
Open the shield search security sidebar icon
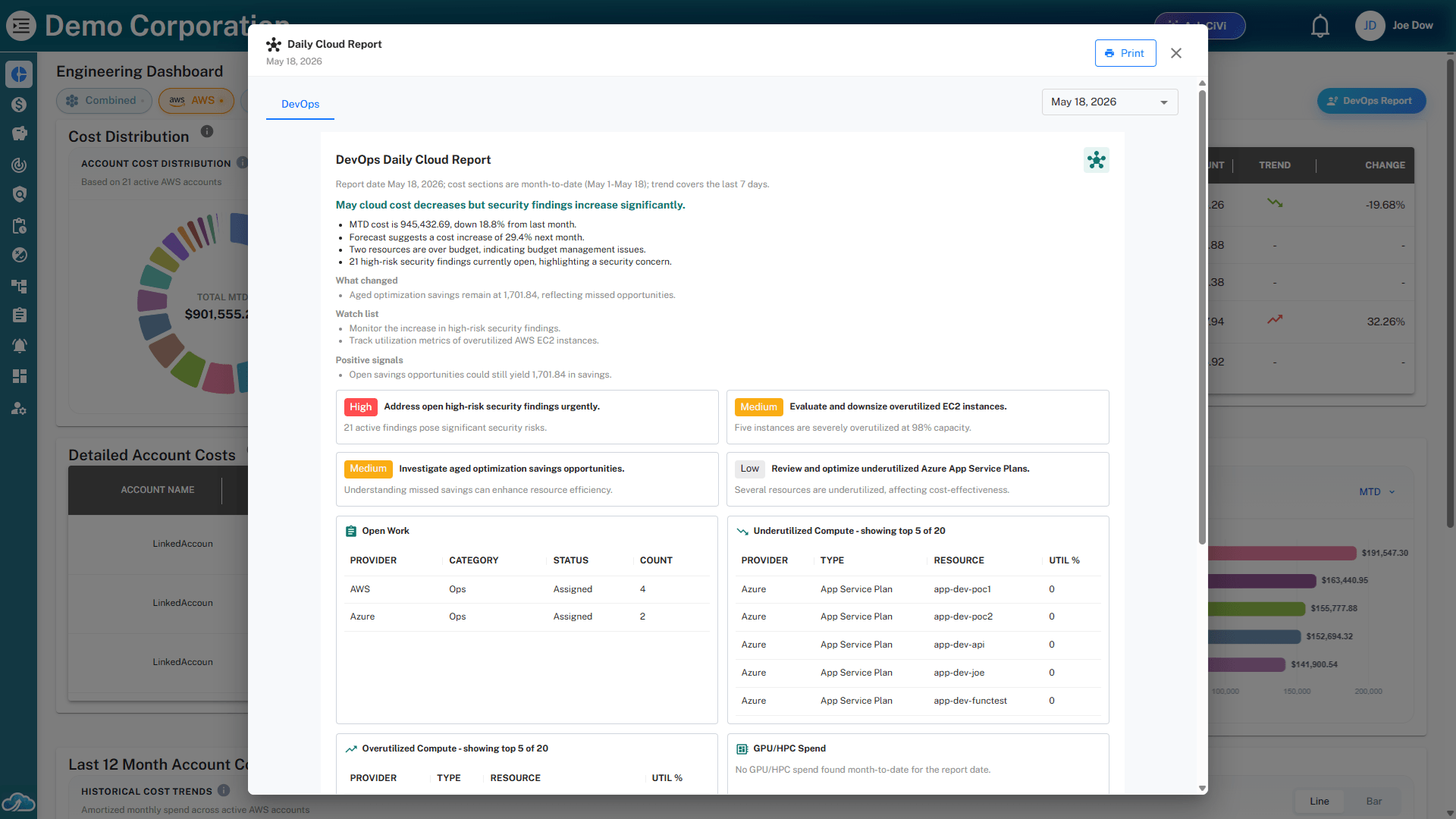pos(19,195)
